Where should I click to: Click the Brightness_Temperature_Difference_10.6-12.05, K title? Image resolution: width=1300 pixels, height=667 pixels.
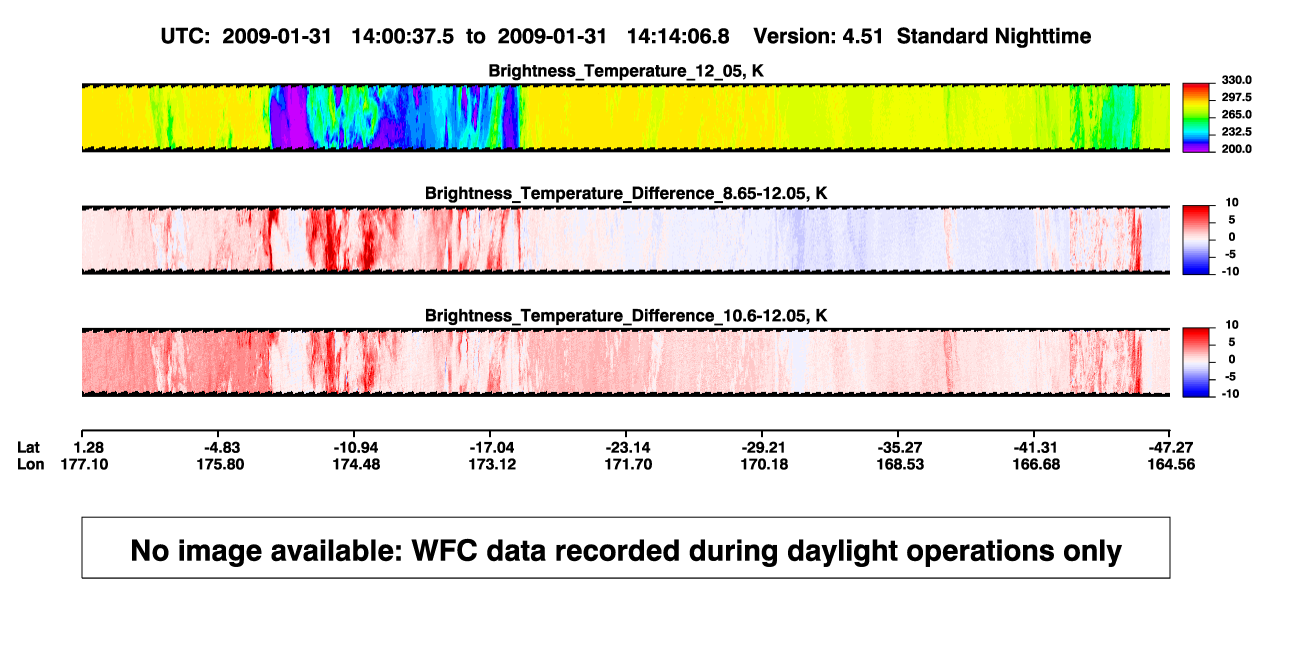(x=626, y=315)
